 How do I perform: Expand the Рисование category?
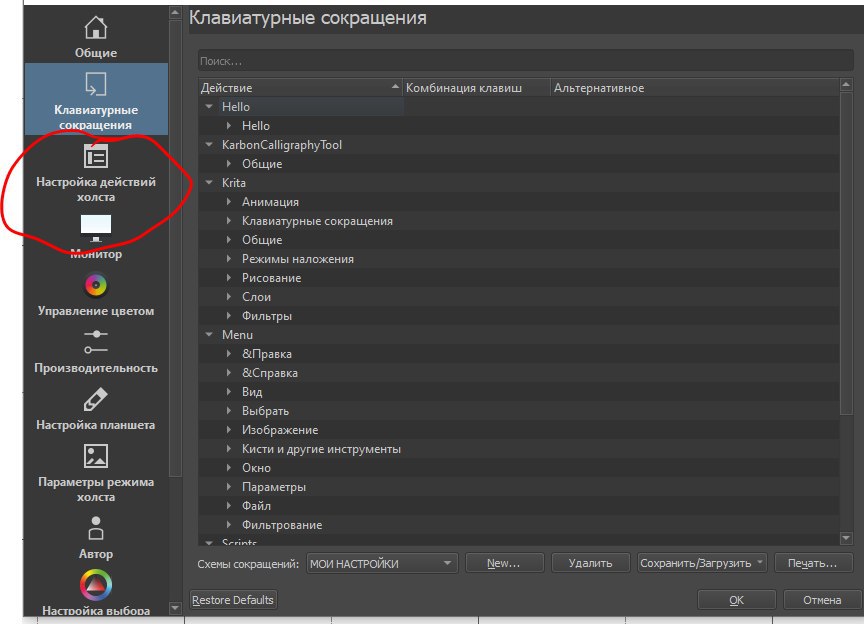pyautogui.click(x=229, y=278)
